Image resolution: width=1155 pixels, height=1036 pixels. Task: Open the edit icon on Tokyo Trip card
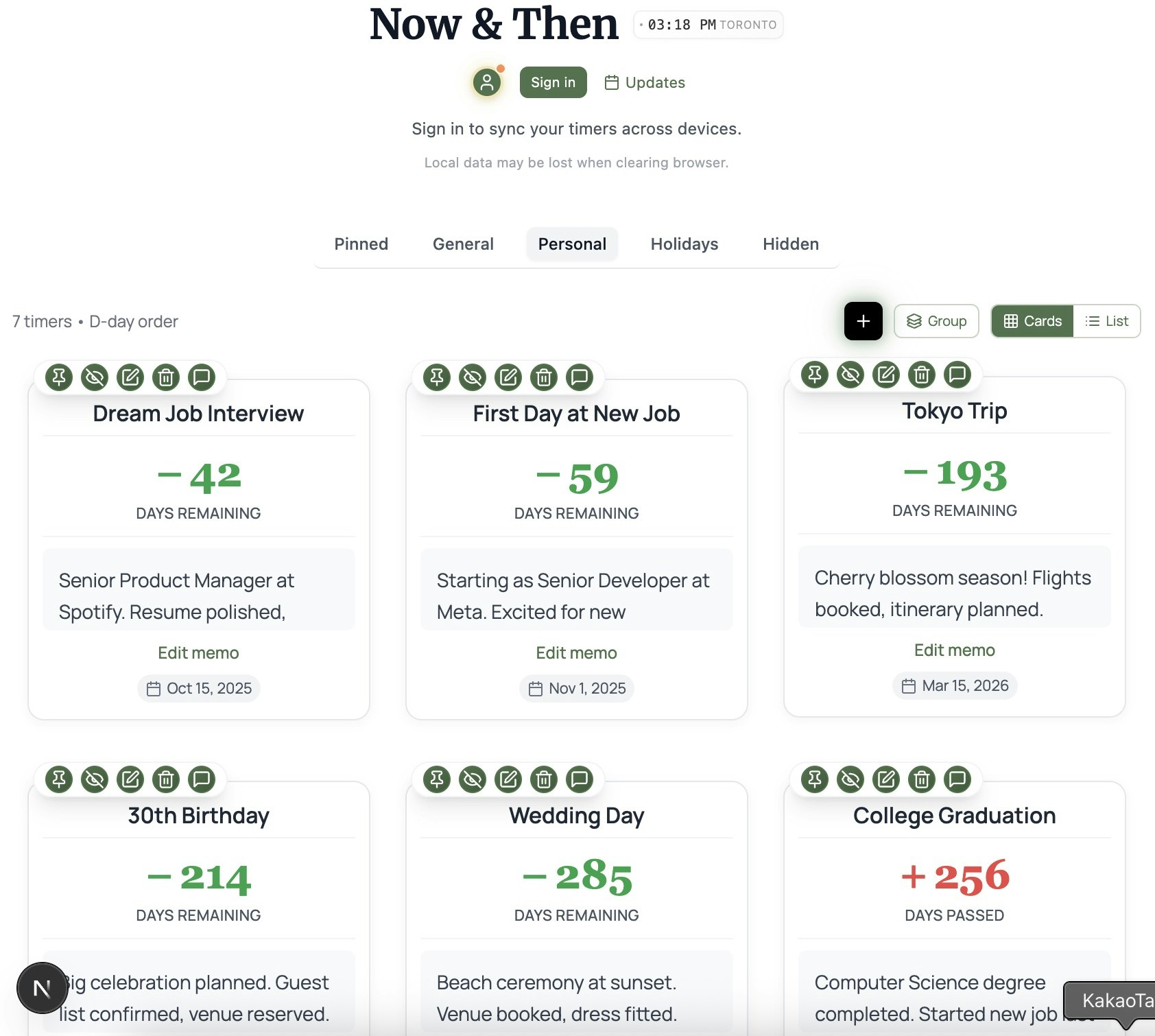[885, 375]
